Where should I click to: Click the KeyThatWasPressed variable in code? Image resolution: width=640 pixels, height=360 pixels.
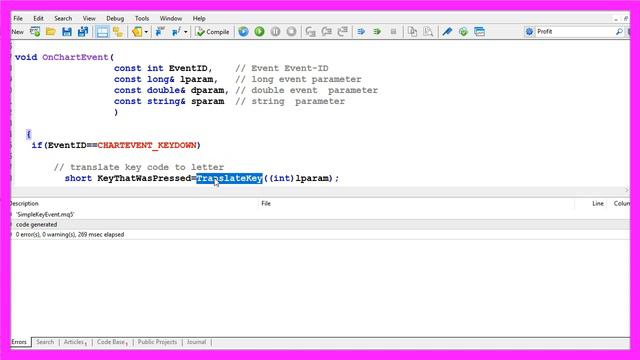144,178
